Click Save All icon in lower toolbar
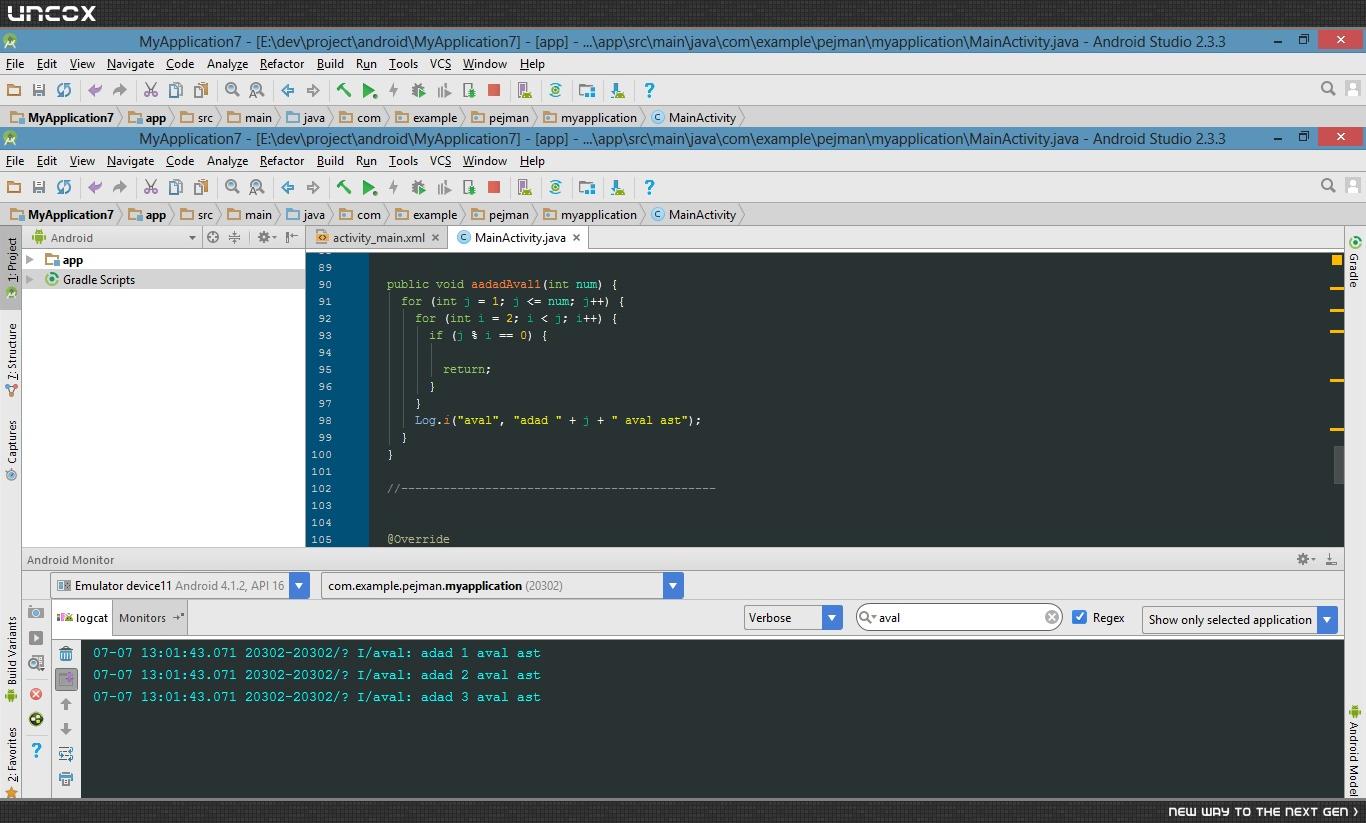 pyautogui.click(x=38, y=187)
